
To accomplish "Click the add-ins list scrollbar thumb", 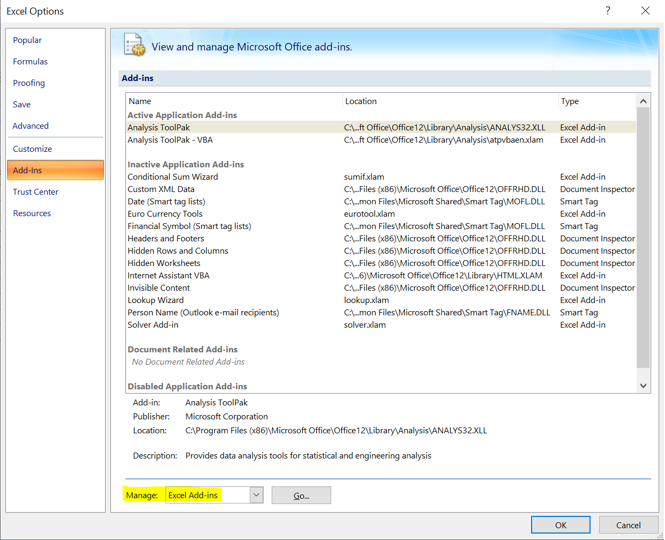I will (643, 238).
